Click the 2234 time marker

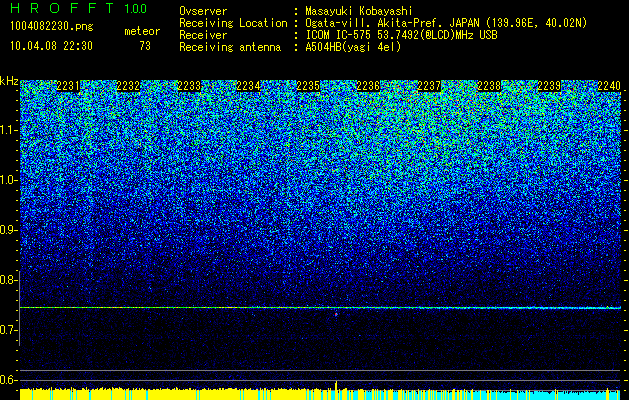pos(248,86)
